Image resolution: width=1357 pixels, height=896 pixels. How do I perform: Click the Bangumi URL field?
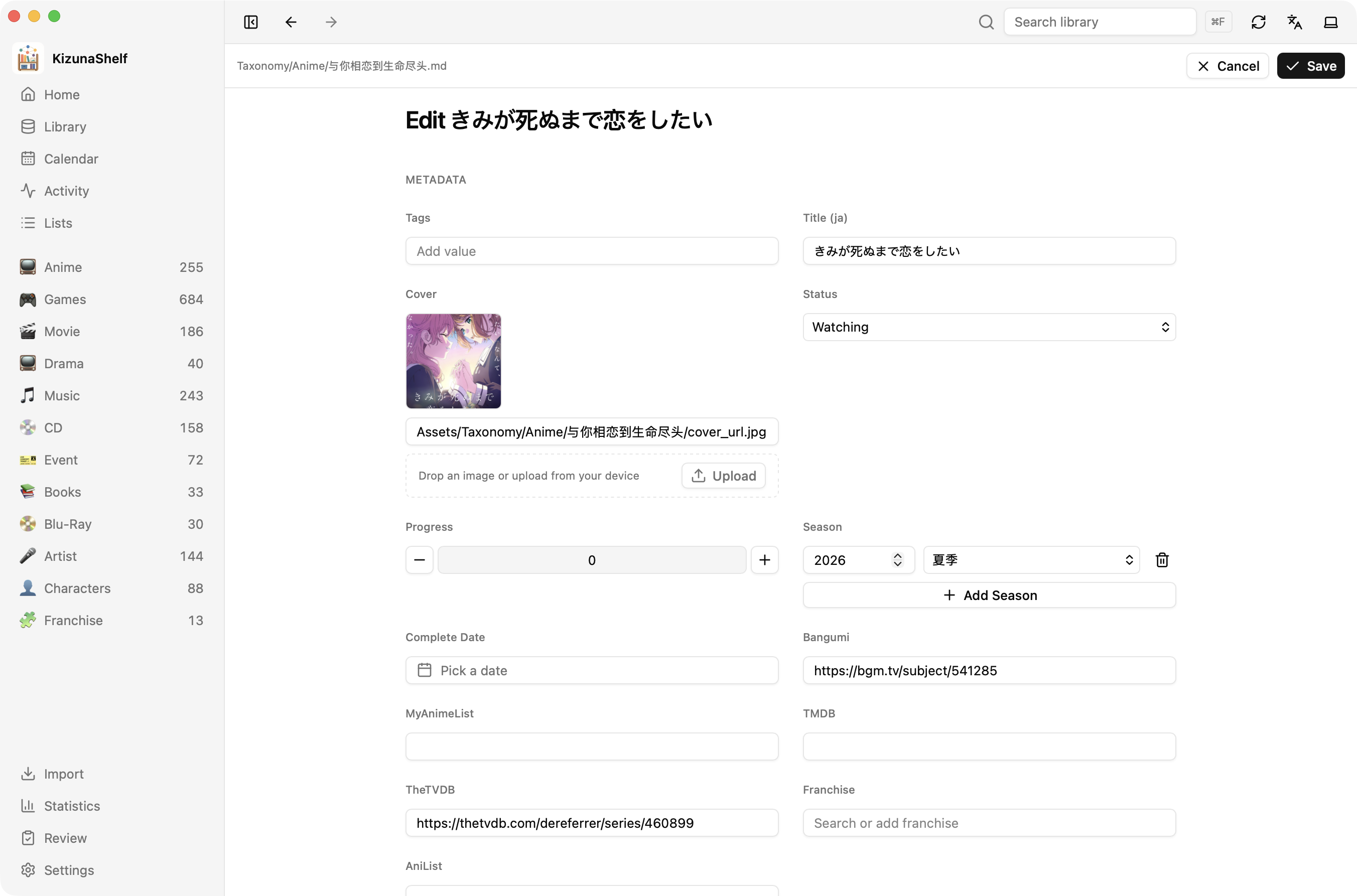click(x=989, y=670)
